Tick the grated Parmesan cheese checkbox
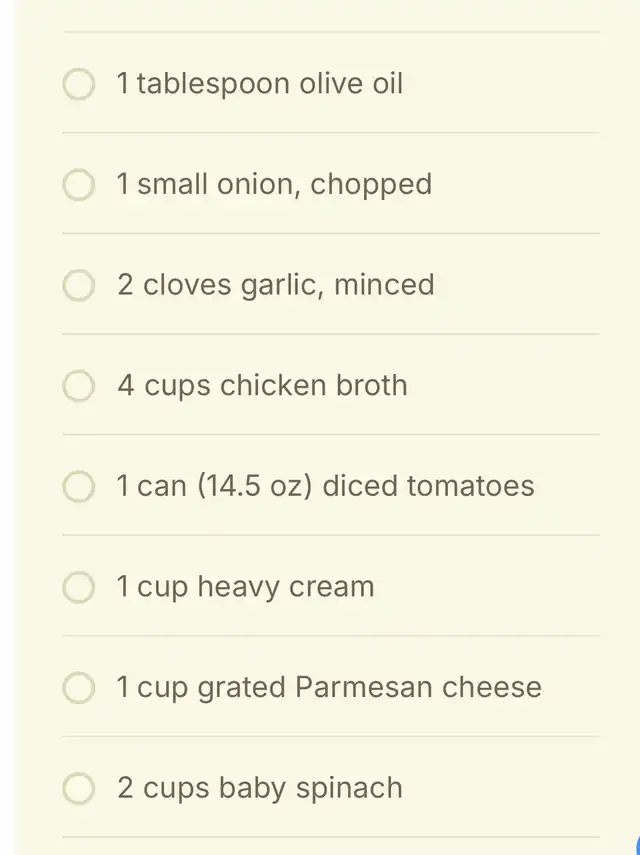This screenshot has width=640, height=855. [x=79, y=688]
